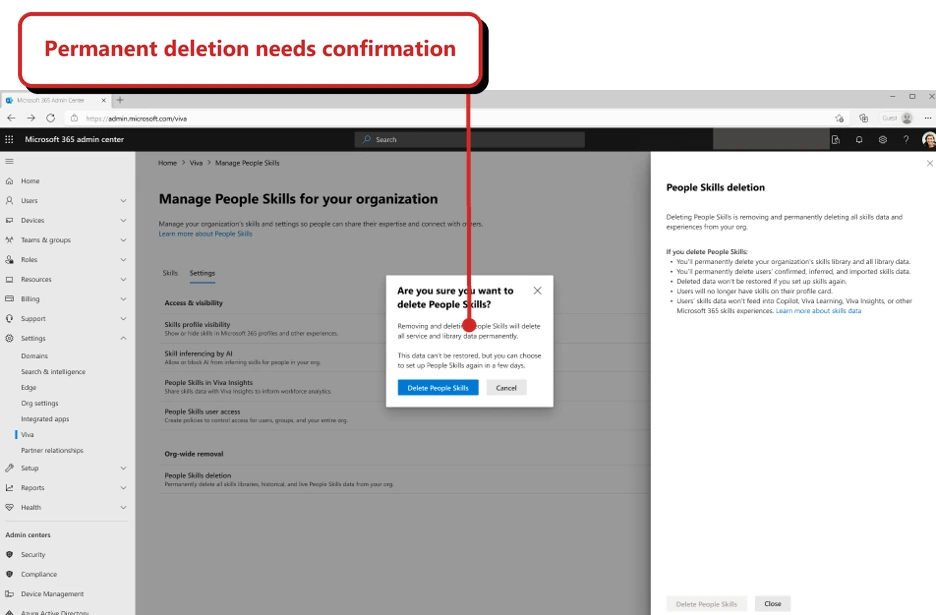Image resolution: width=936 pixels, height=615 pixels.
Task: Open Learn more about skills data link
Action: point(818,311)
